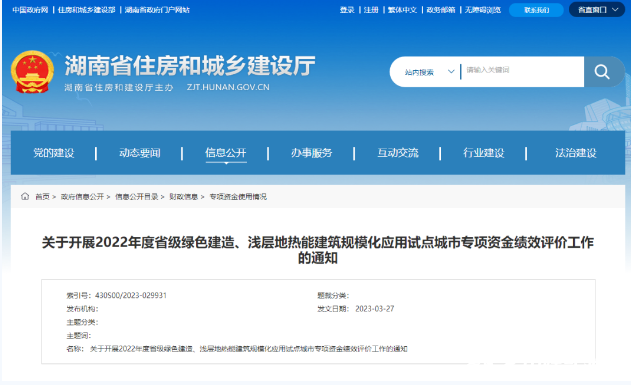Click the national emblem logo
631x385 pixels.
click(32, 72)
